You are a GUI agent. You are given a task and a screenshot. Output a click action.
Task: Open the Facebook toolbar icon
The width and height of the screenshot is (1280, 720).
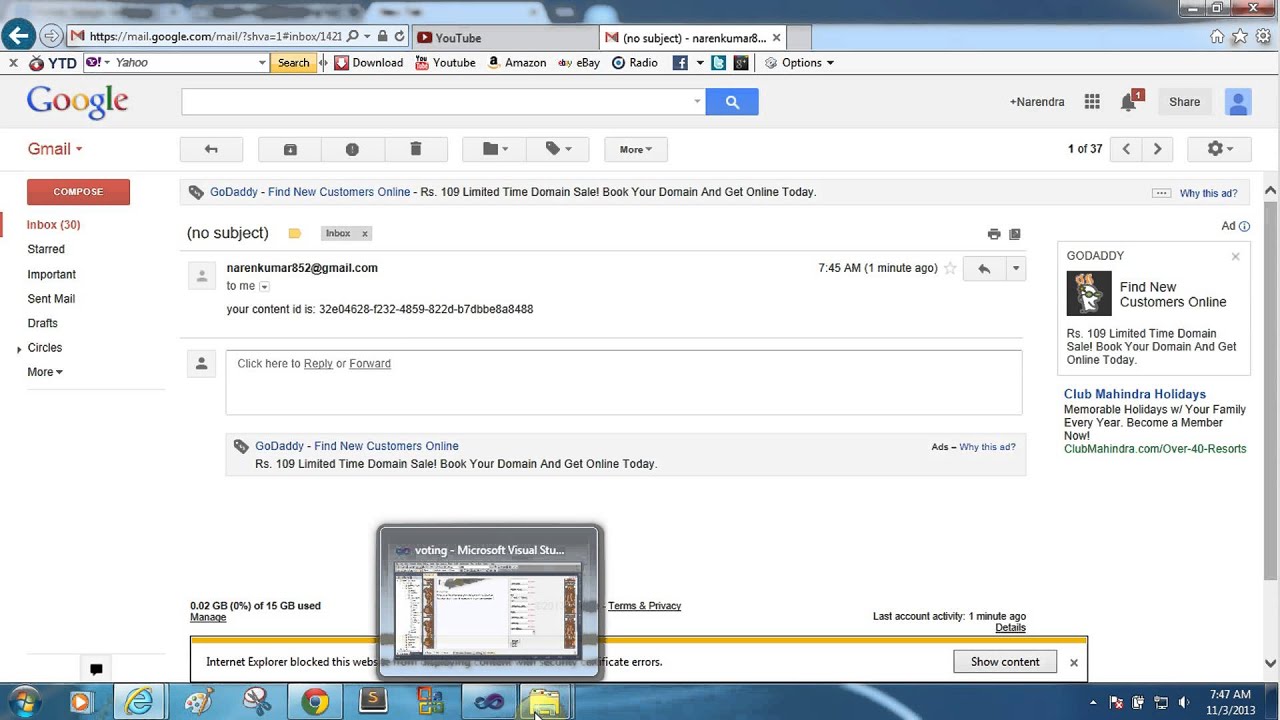[x=680, y=62]
